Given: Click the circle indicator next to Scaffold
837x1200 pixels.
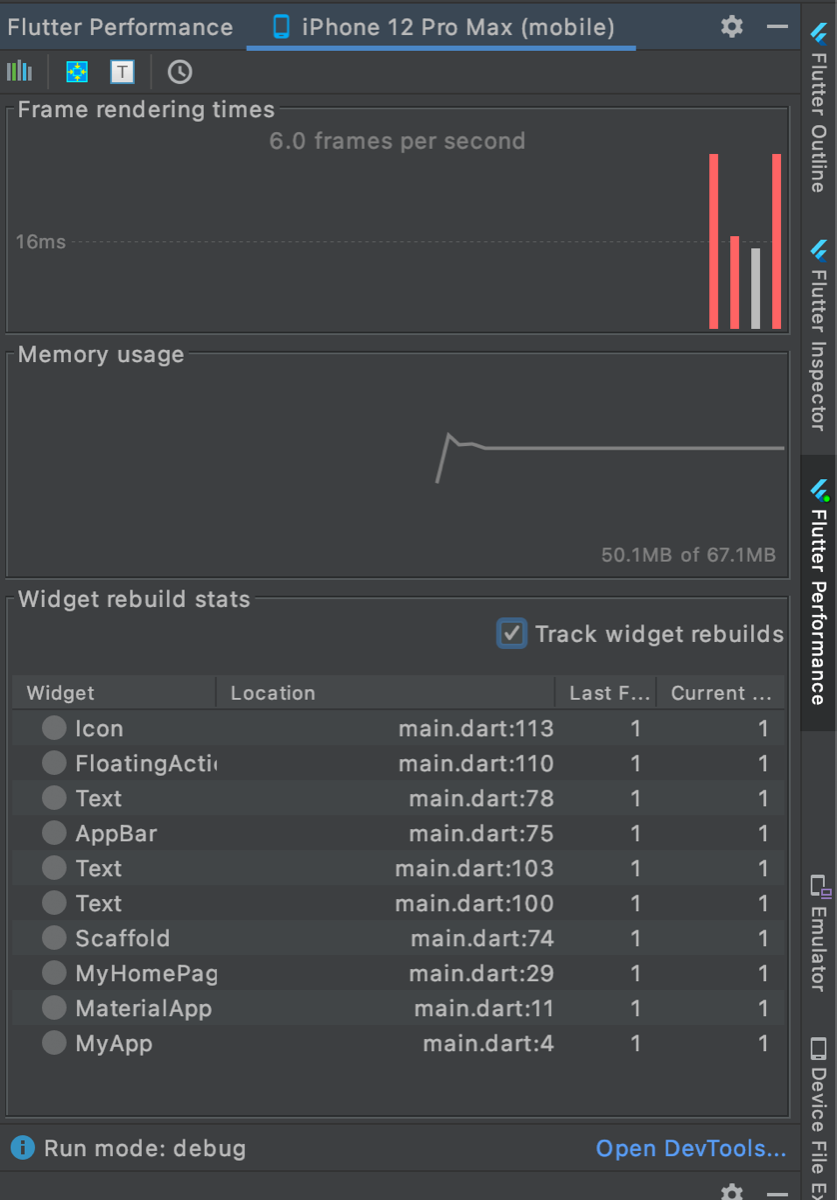Looking at the screenshot, I should click(54, 938).
